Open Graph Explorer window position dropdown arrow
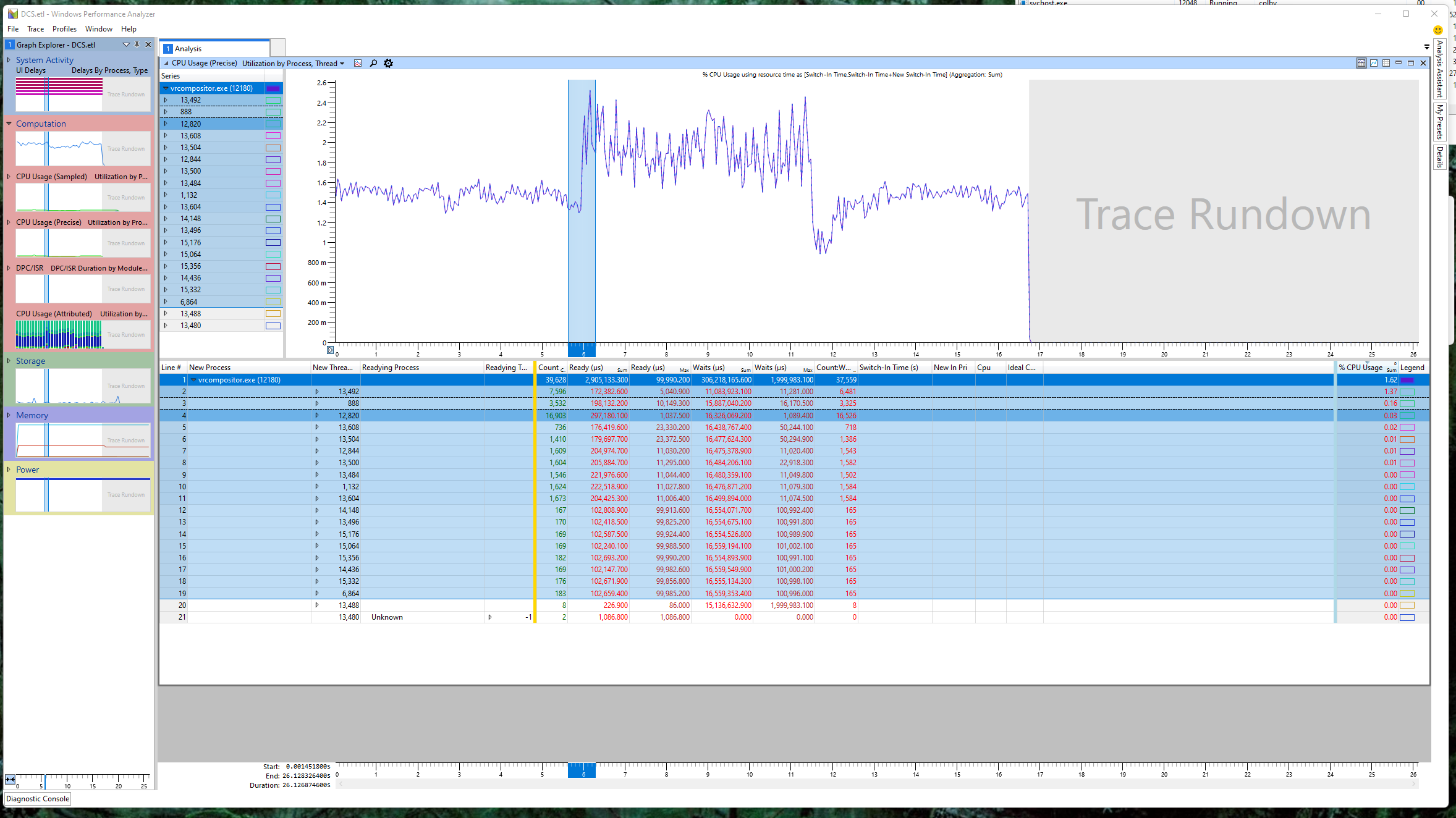1456x818 pixels. coord(126,44)
